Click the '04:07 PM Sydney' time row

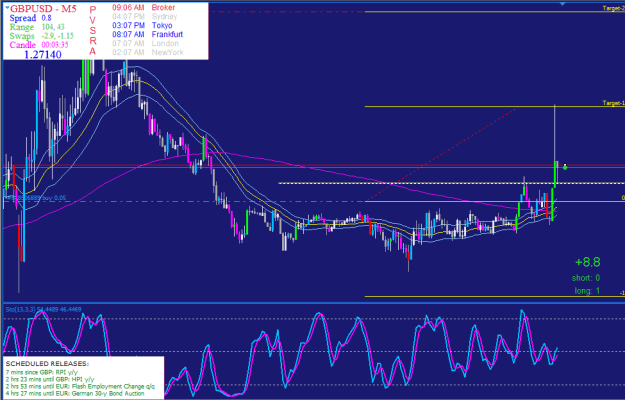(145, 17)
